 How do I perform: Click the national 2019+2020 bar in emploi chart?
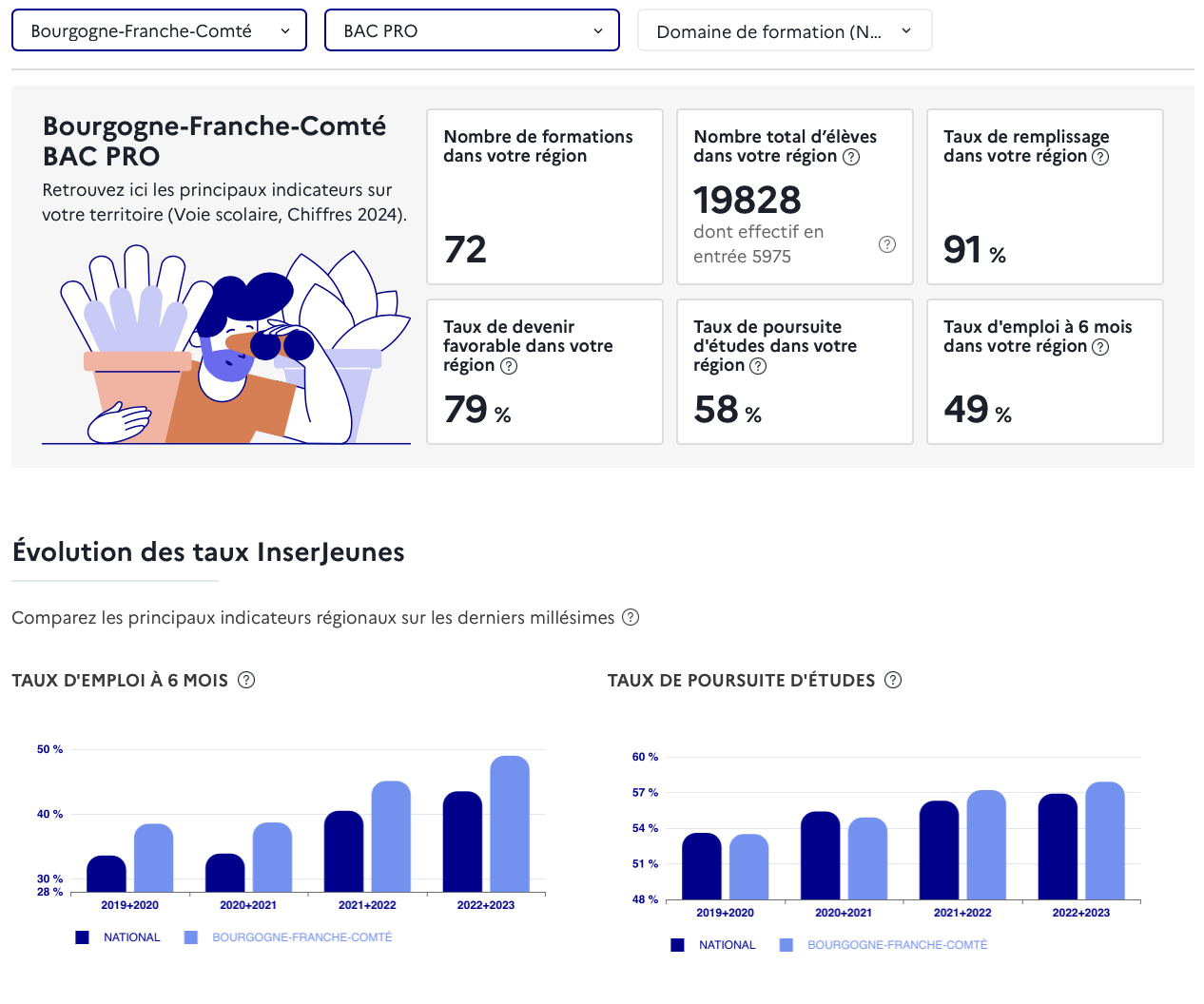pos(107,874)
